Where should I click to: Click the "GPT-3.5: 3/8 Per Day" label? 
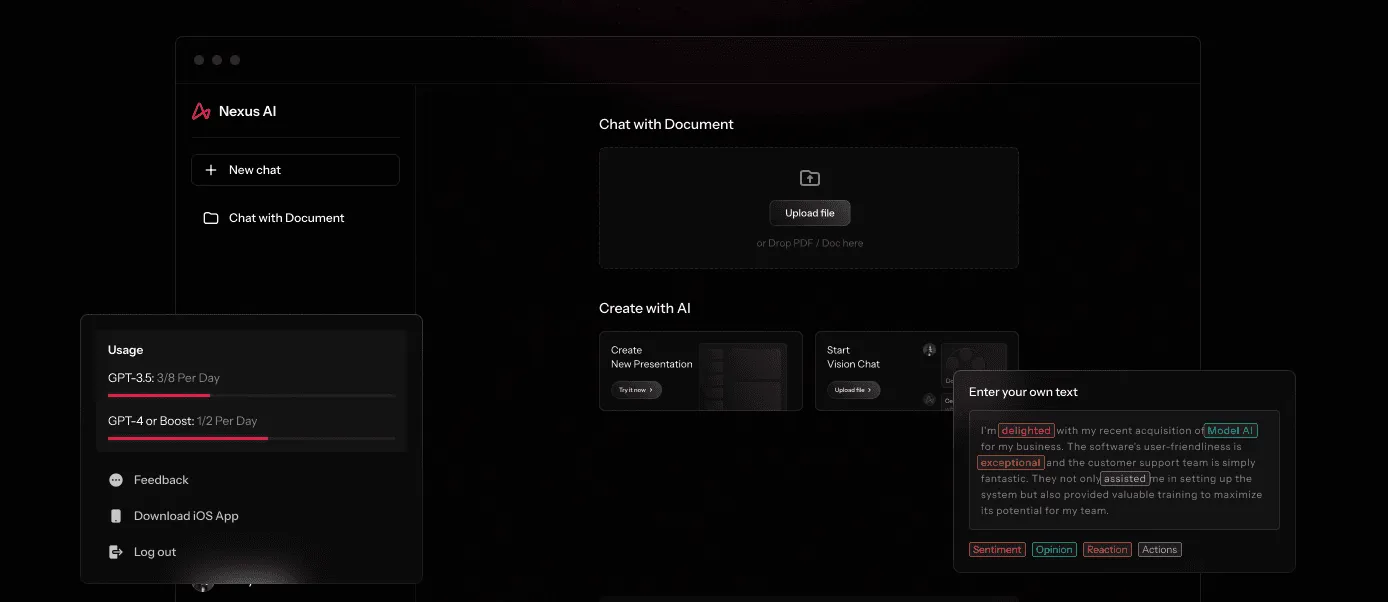164,378
